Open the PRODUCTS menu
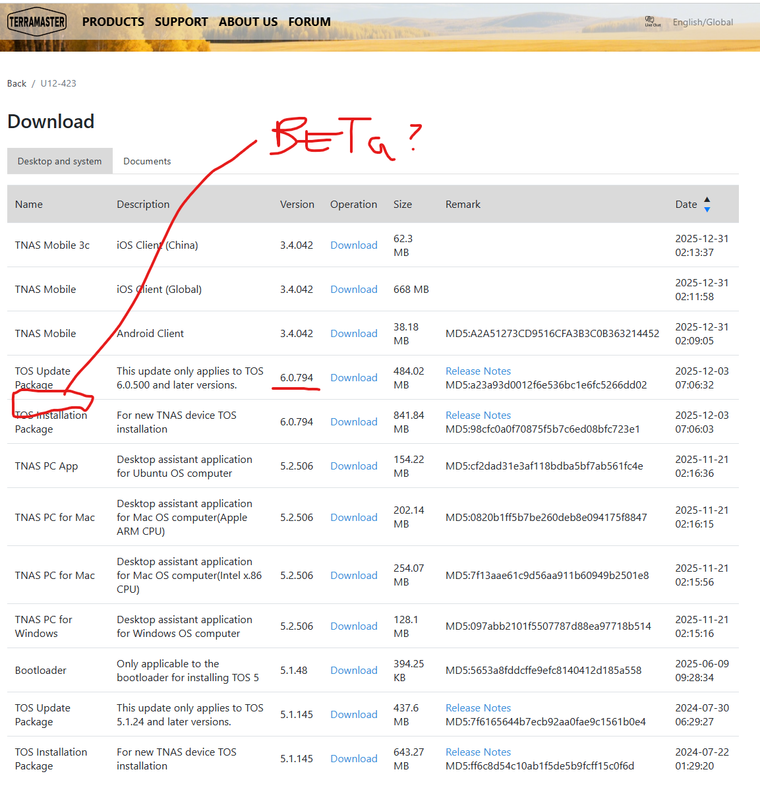 coord(113,22)
